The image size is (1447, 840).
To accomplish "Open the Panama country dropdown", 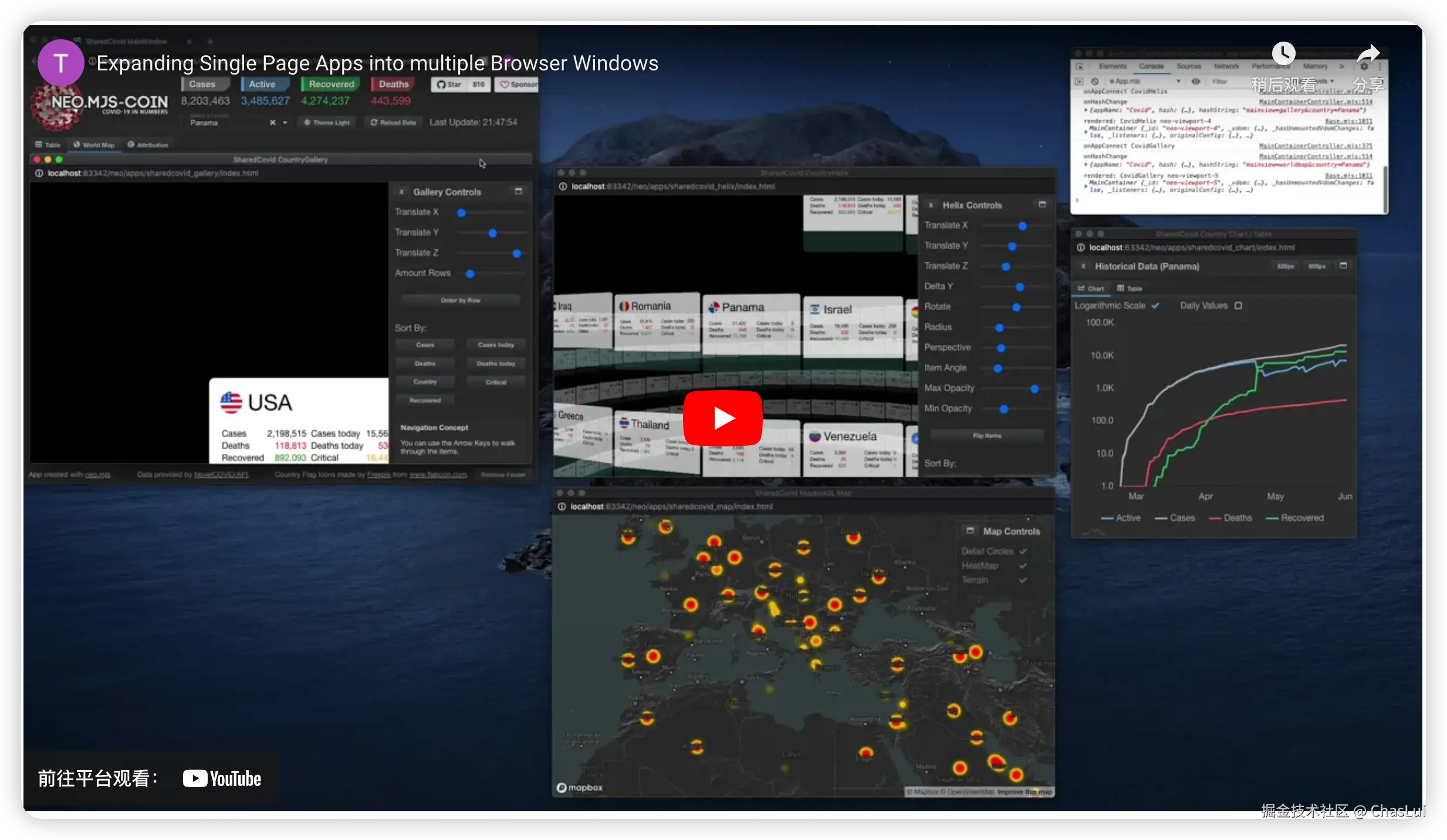I will point(285,123).
